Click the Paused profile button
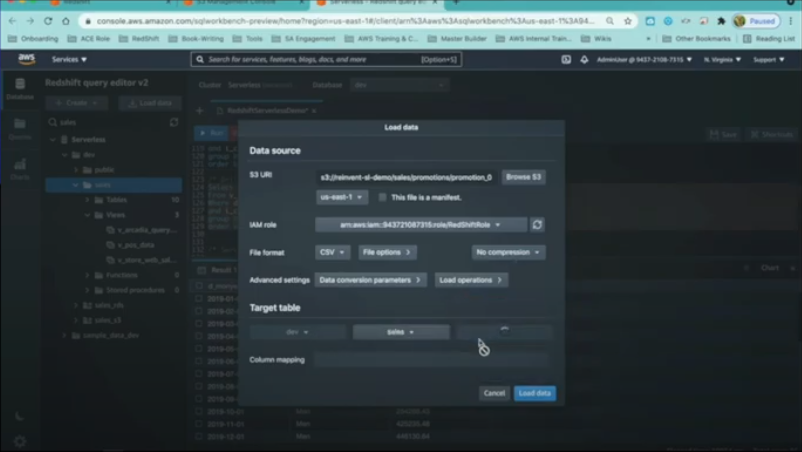Screen dimensions: 802x452 756,21
